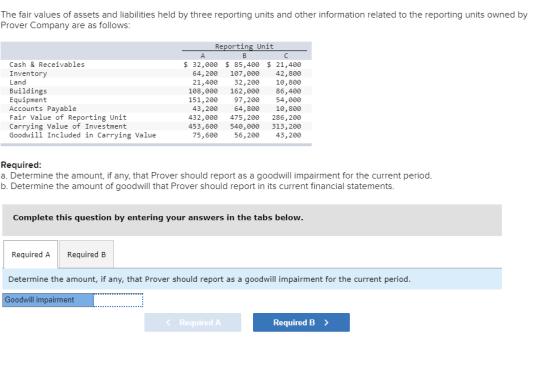Screen dimensions: 560x377
Task: Click the $ 32,000 cash value for unit A
Action: (x=200, y=65)
